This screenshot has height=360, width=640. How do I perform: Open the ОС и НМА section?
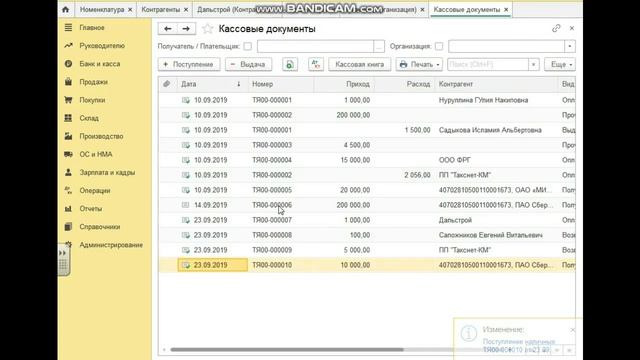(x=96, y=154)
